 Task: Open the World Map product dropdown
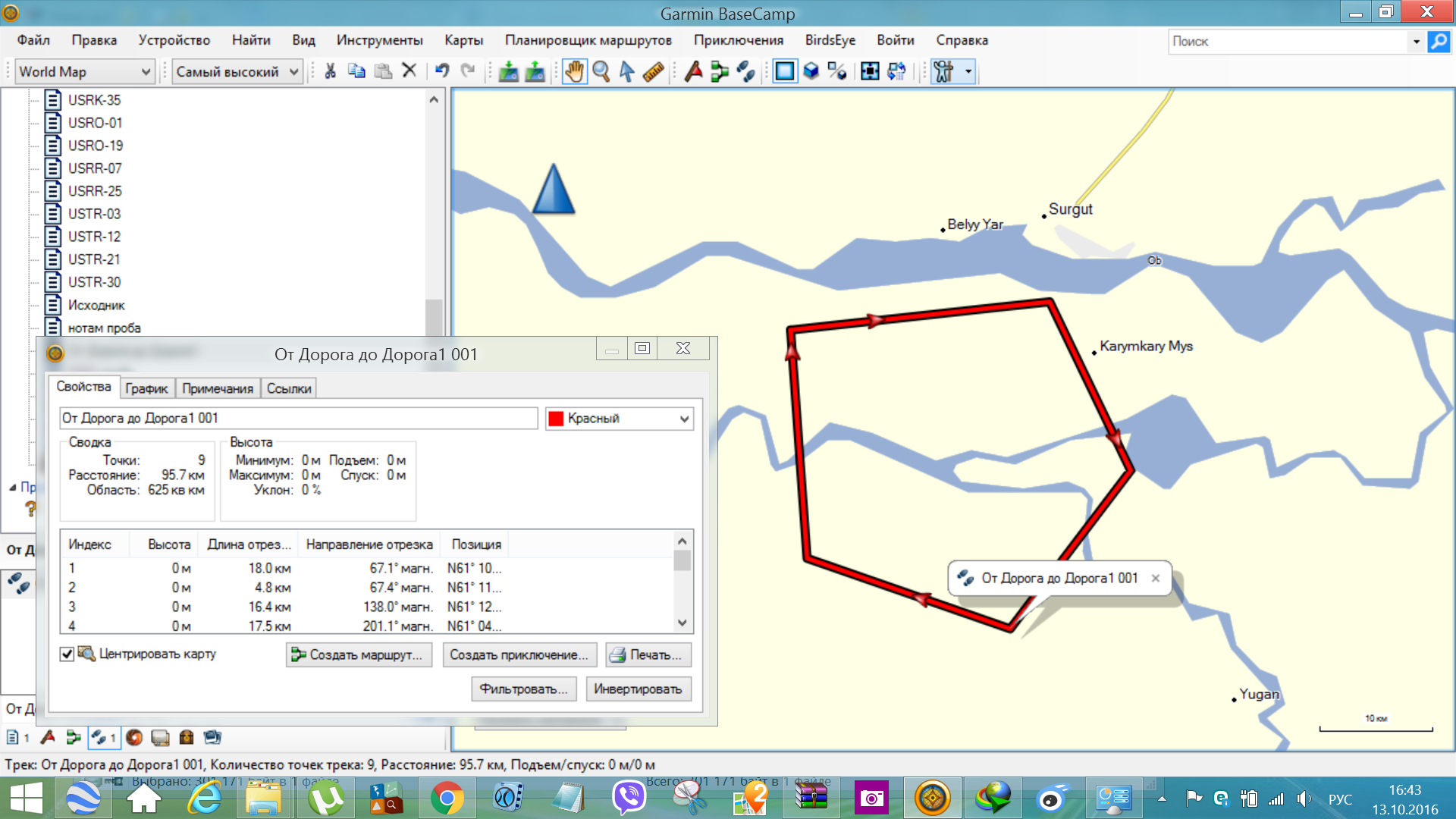(85, 71)
